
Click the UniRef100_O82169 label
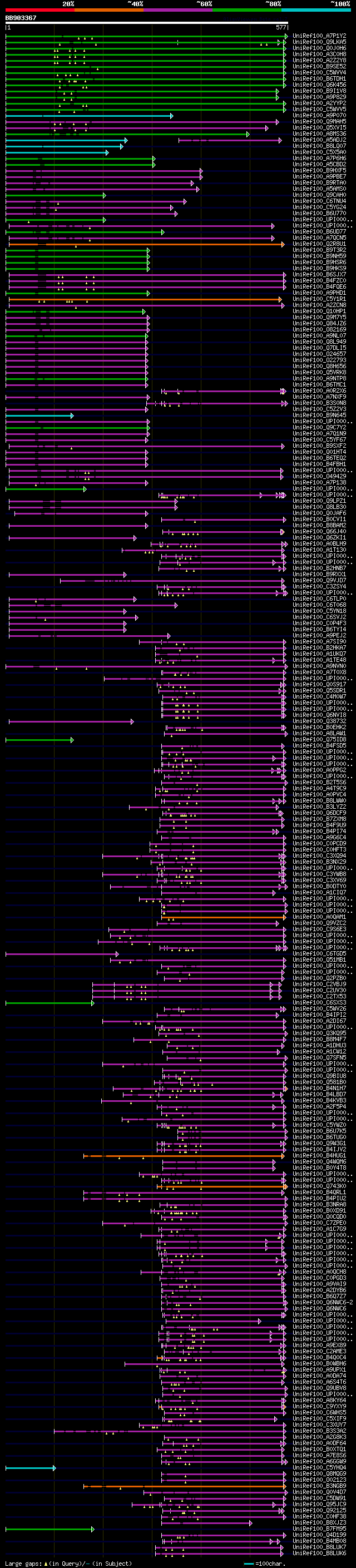[319, 330]
